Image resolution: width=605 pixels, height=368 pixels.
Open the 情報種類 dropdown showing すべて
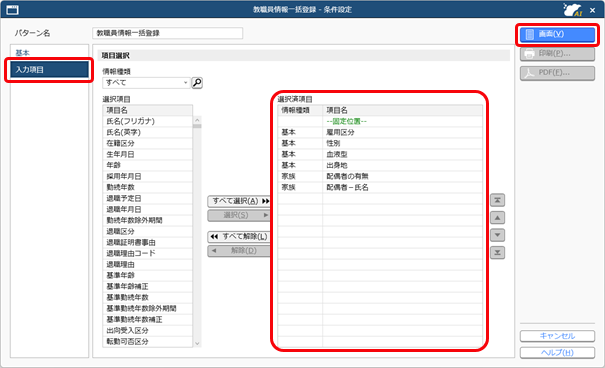(147, 83)
